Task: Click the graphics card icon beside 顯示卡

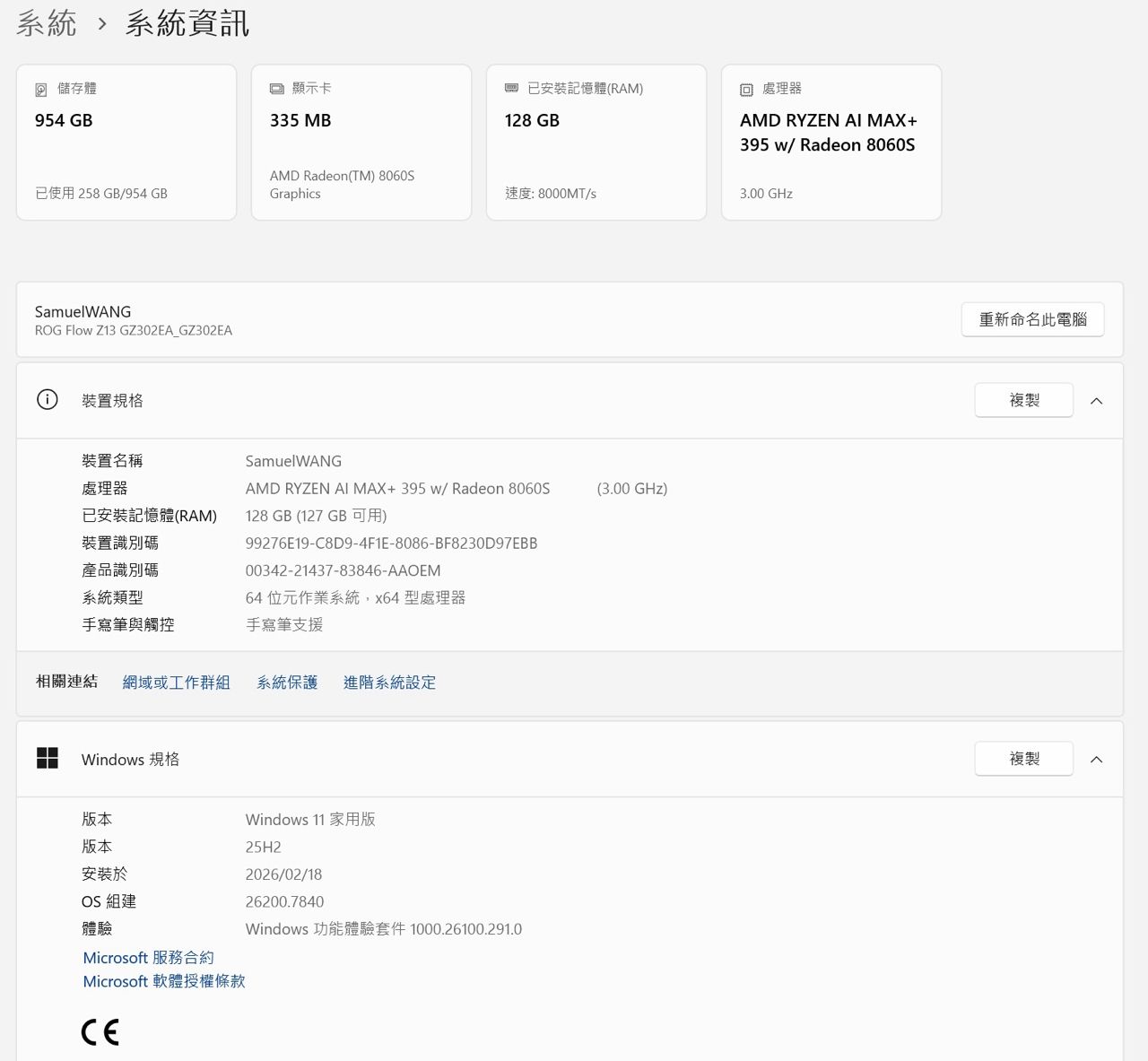Action: coord(276,89)
